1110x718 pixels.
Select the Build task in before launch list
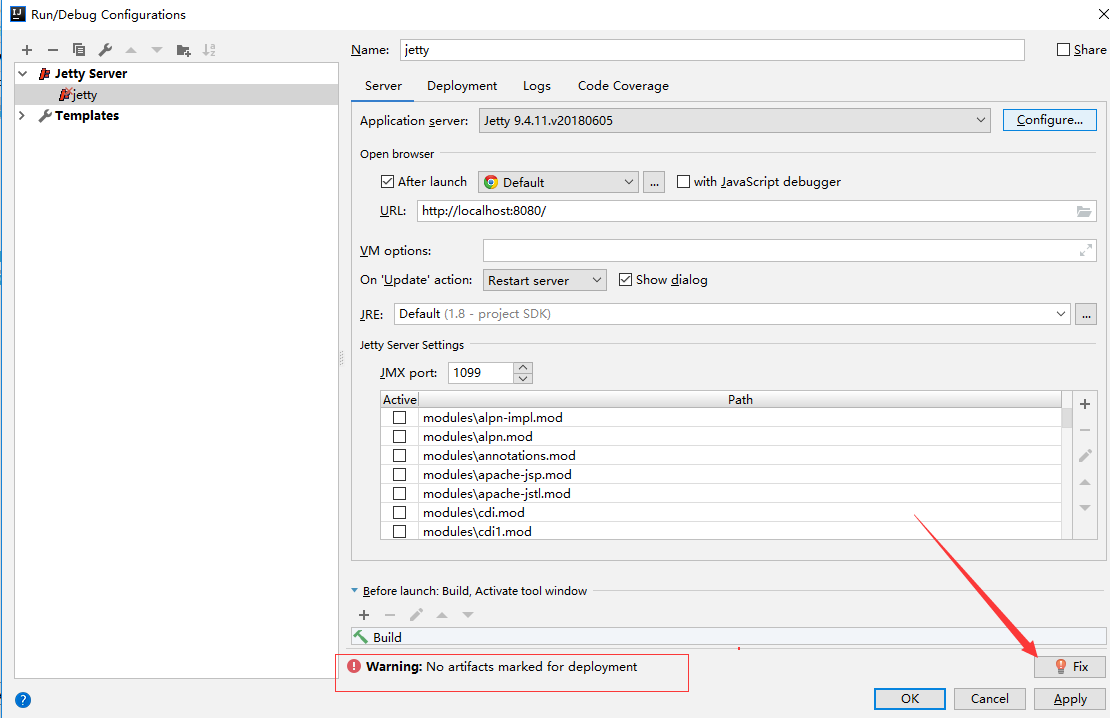pos(728,637)
